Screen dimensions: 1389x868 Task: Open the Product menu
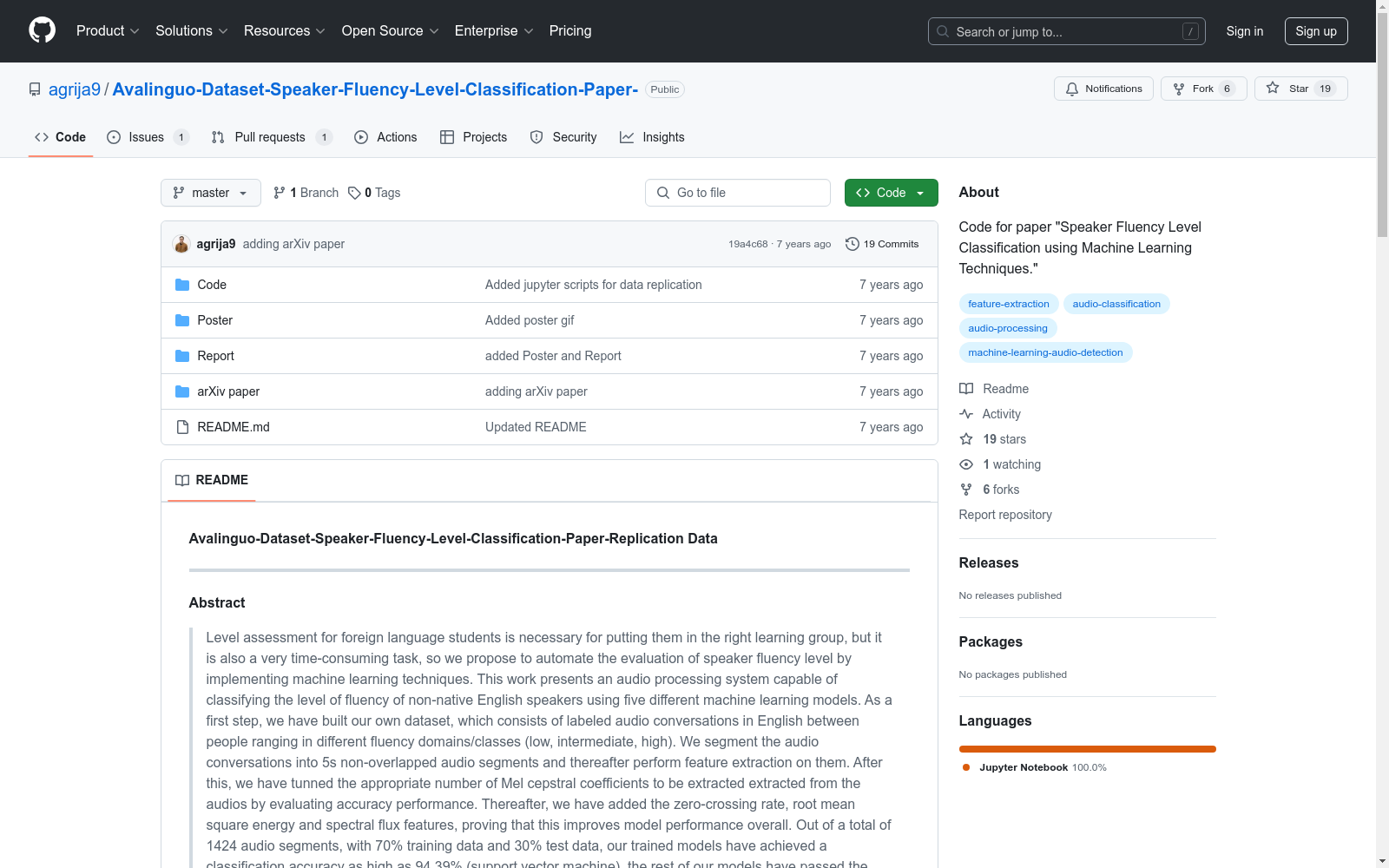(108, 31)
